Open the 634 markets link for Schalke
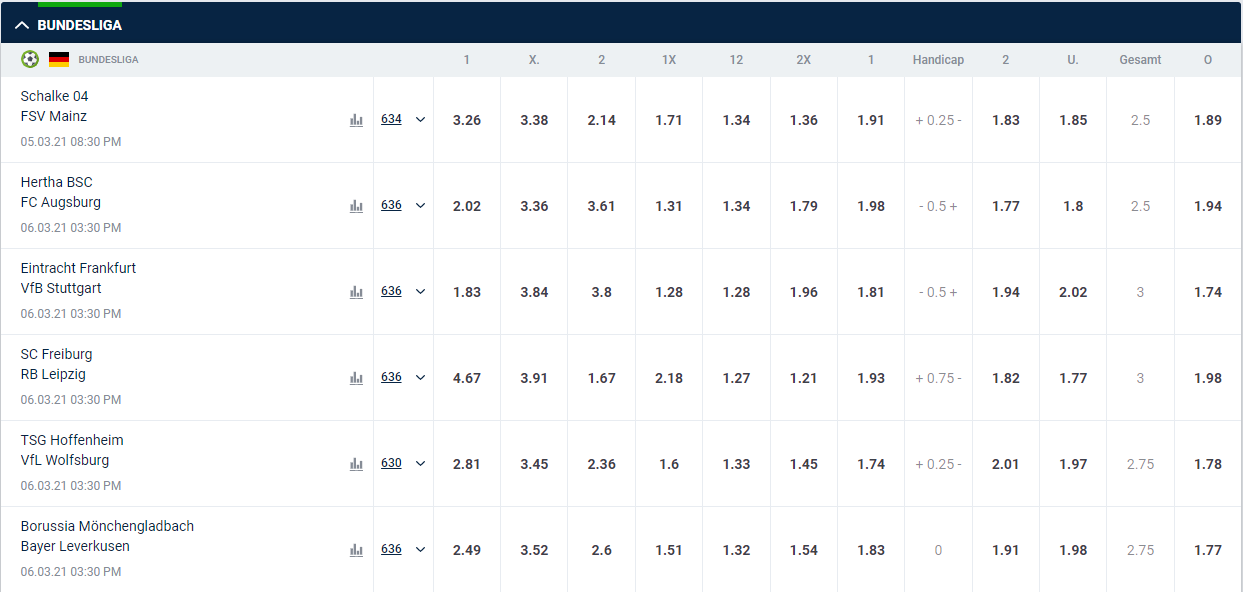Image resolution: width=1243 pixels, height=592 pixels. 391,119
